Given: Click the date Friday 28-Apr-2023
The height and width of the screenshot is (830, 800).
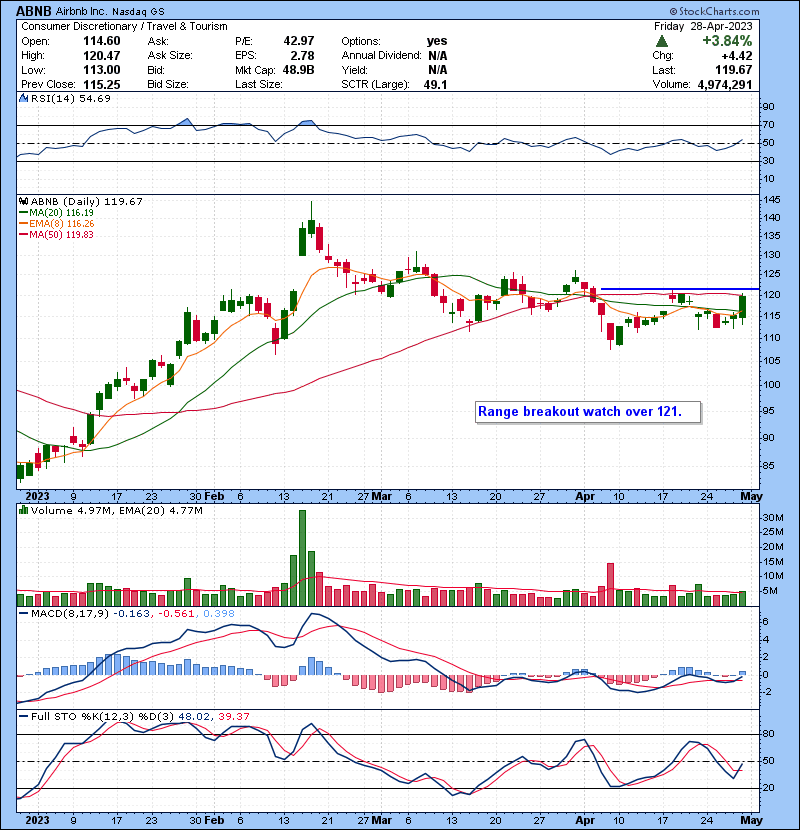Looking at the screenshot, I should (703, 26).
